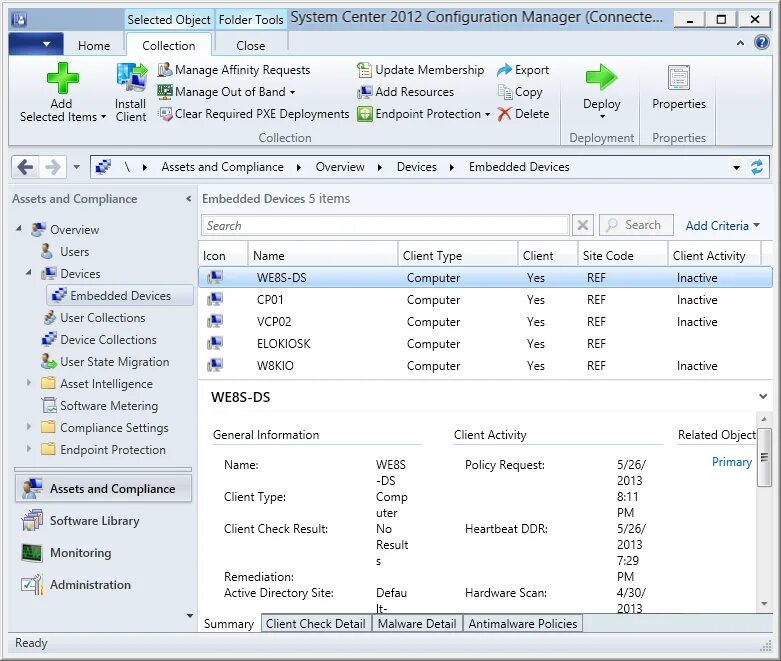Image resolution: width=781 pixels, height=661 pixels.
Task: Open the navigation history dropdown arrow
Action: click(76, 167)
